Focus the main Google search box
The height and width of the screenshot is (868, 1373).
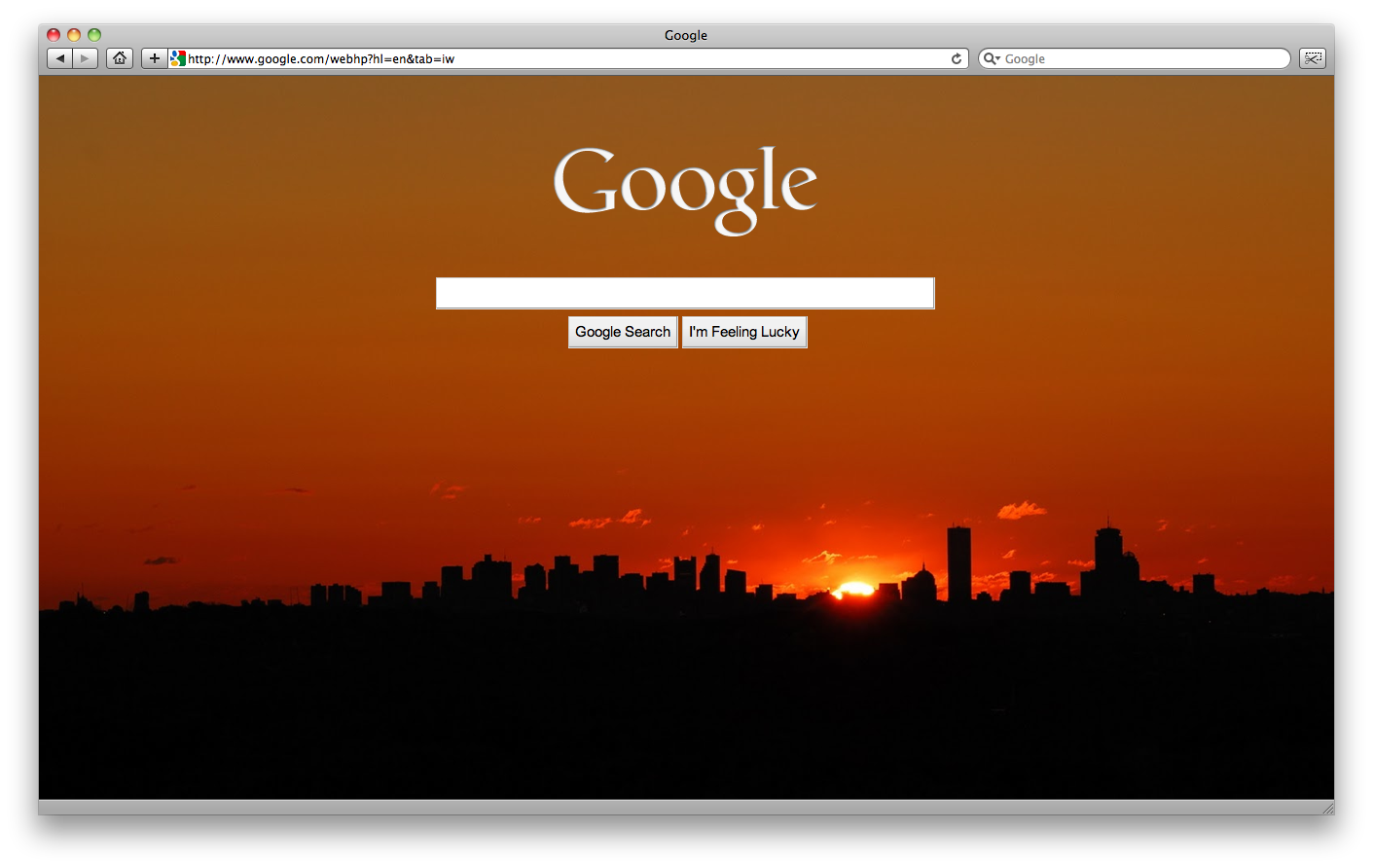pyautogui.click(x=685, y=293)
